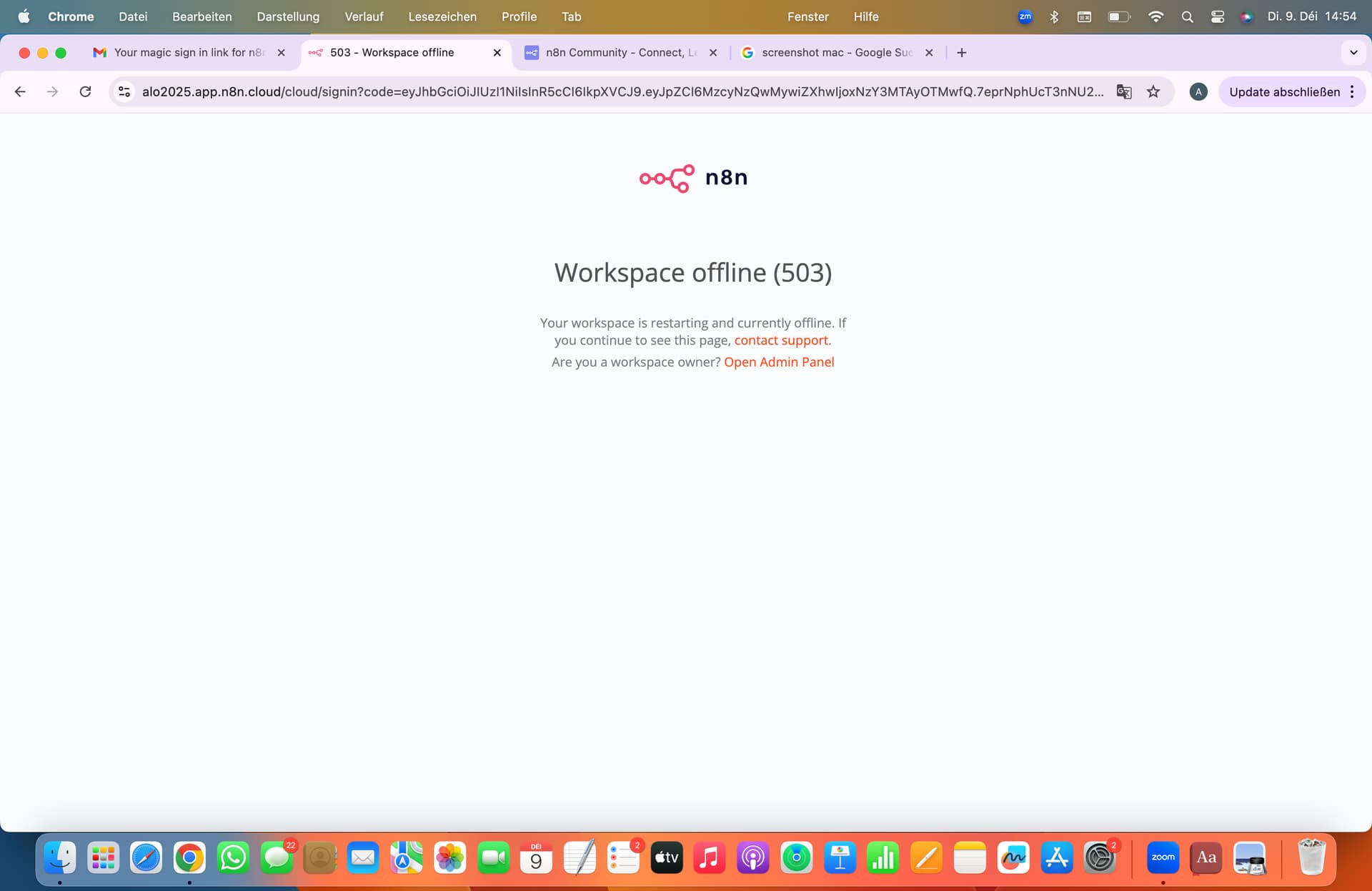The height and width of the screenshot is (891, 1372).
Task: Expand the tab search dropdown chevron
Action: click(1353, 53)
